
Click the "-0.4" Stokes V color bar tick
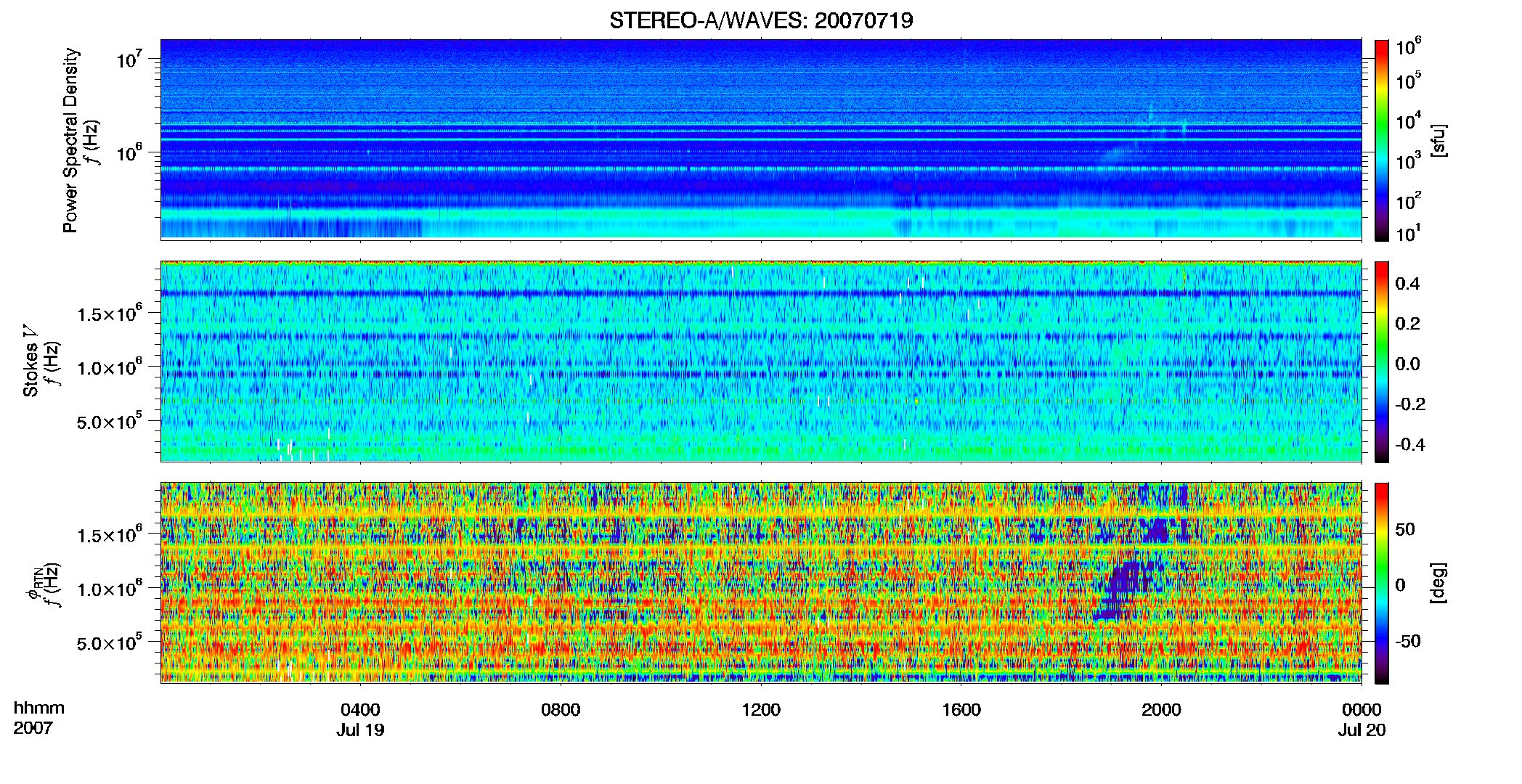pyautogui.click(x=1410, y=444)
